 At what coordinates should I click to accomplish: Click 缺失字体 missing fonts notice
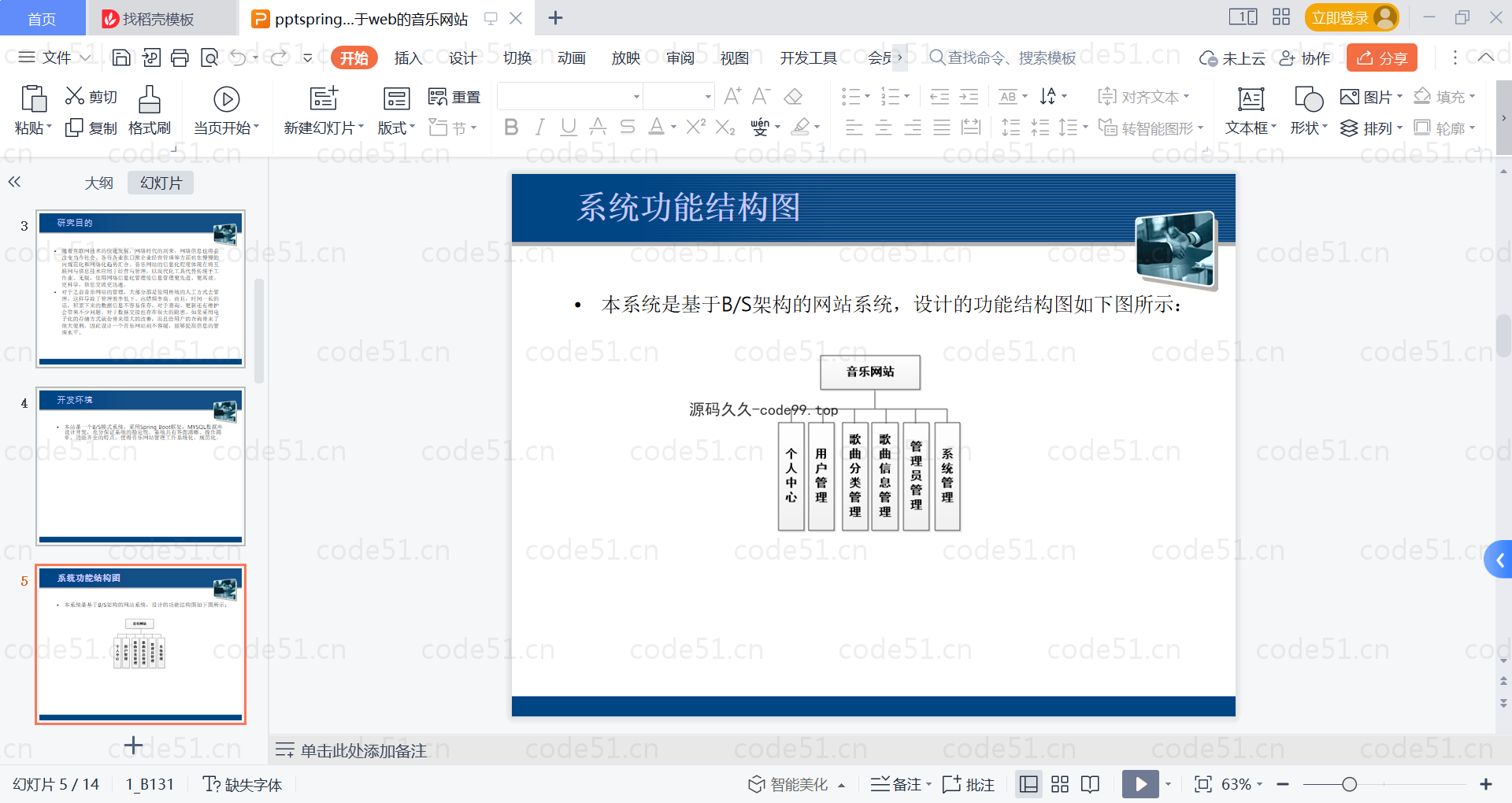[x=243, y=784]
